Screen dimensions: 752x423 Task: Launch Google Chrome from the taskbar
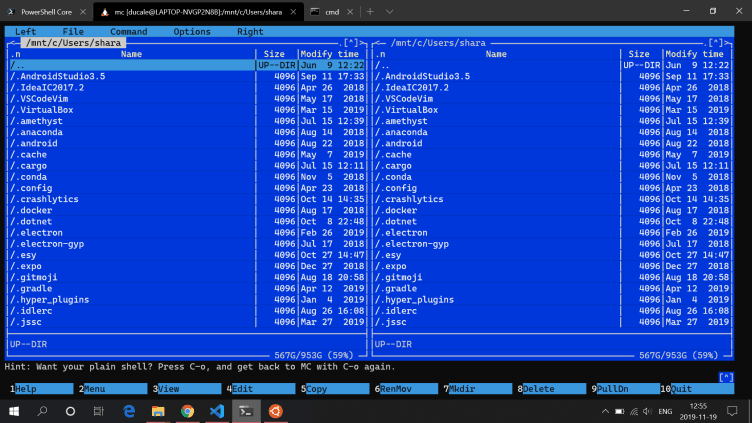(x=187, y=411)
